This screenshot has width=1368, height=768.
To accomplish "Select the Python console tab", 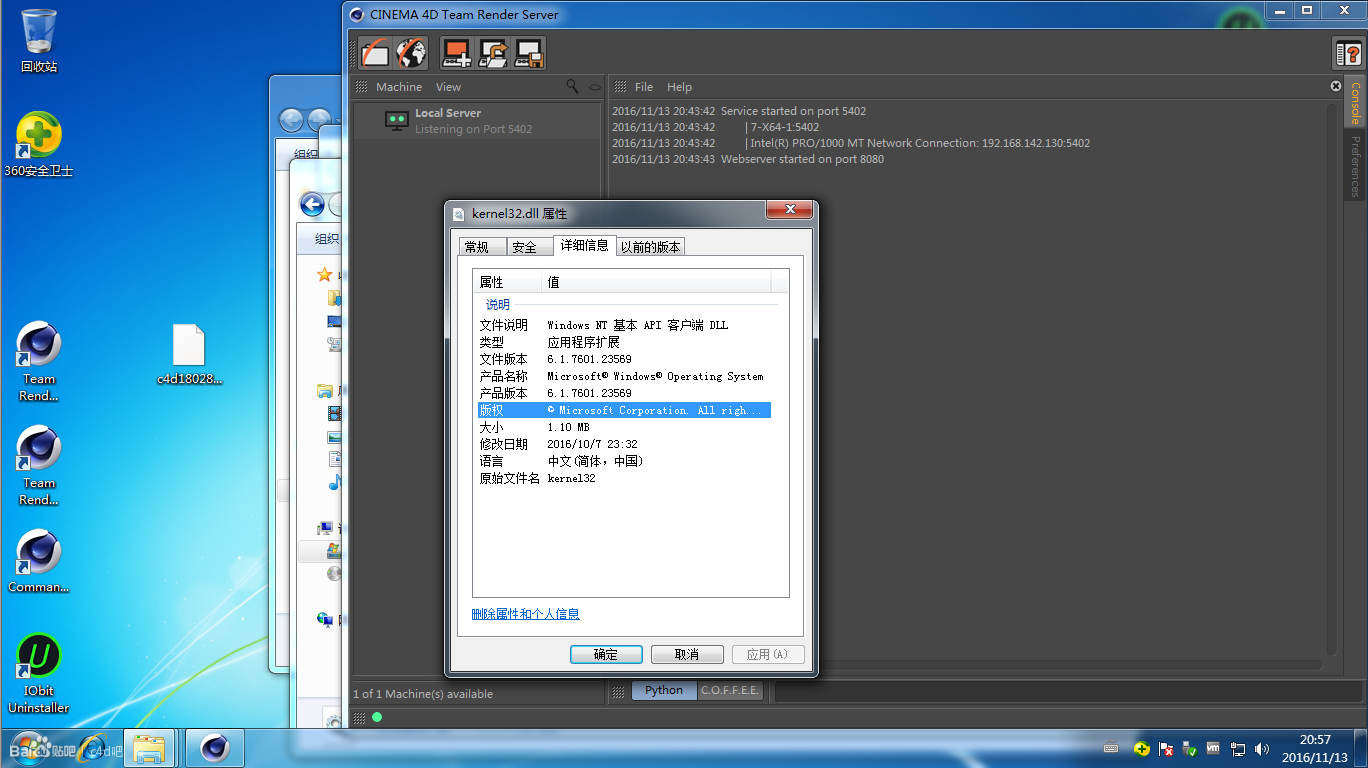I will [x=664, y=690].
